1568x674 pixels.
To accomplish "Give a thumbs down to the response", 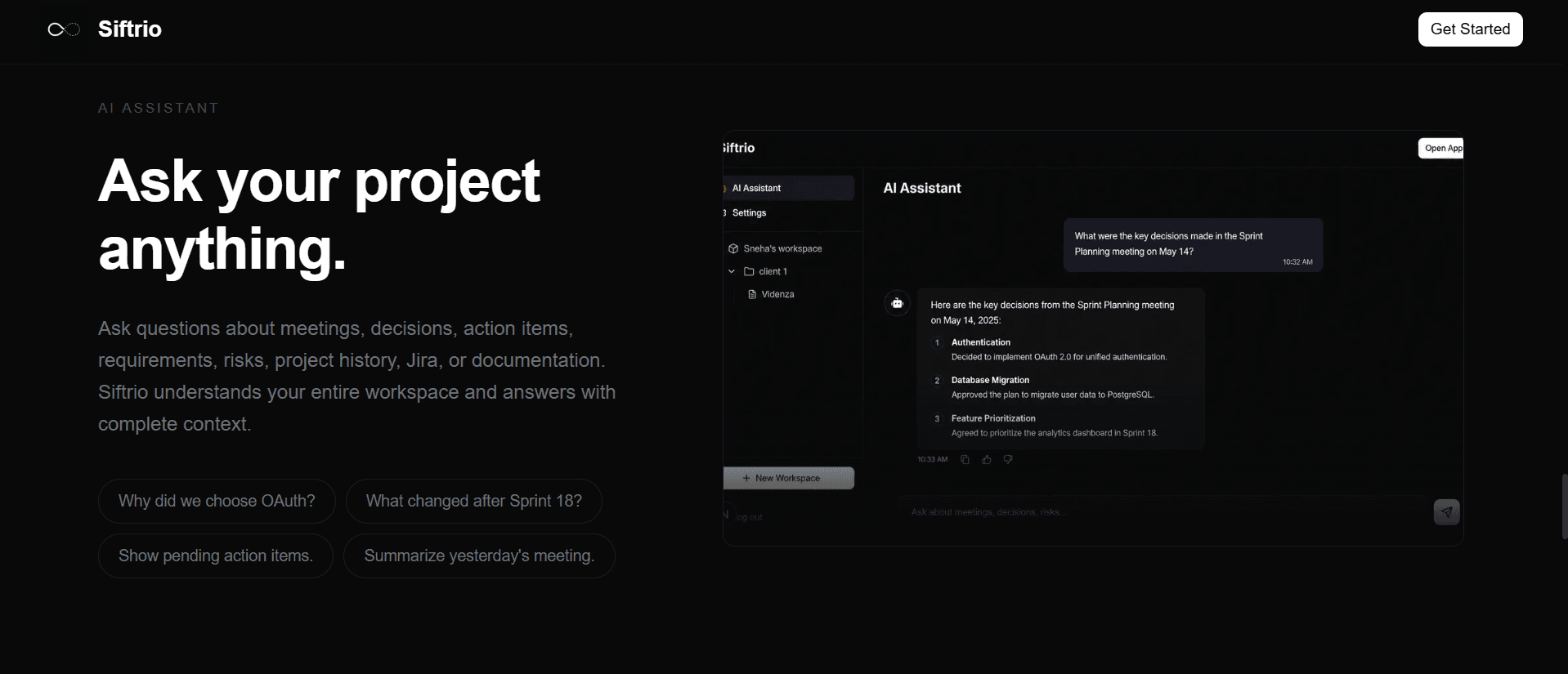I will click(x=1008, y=459).
